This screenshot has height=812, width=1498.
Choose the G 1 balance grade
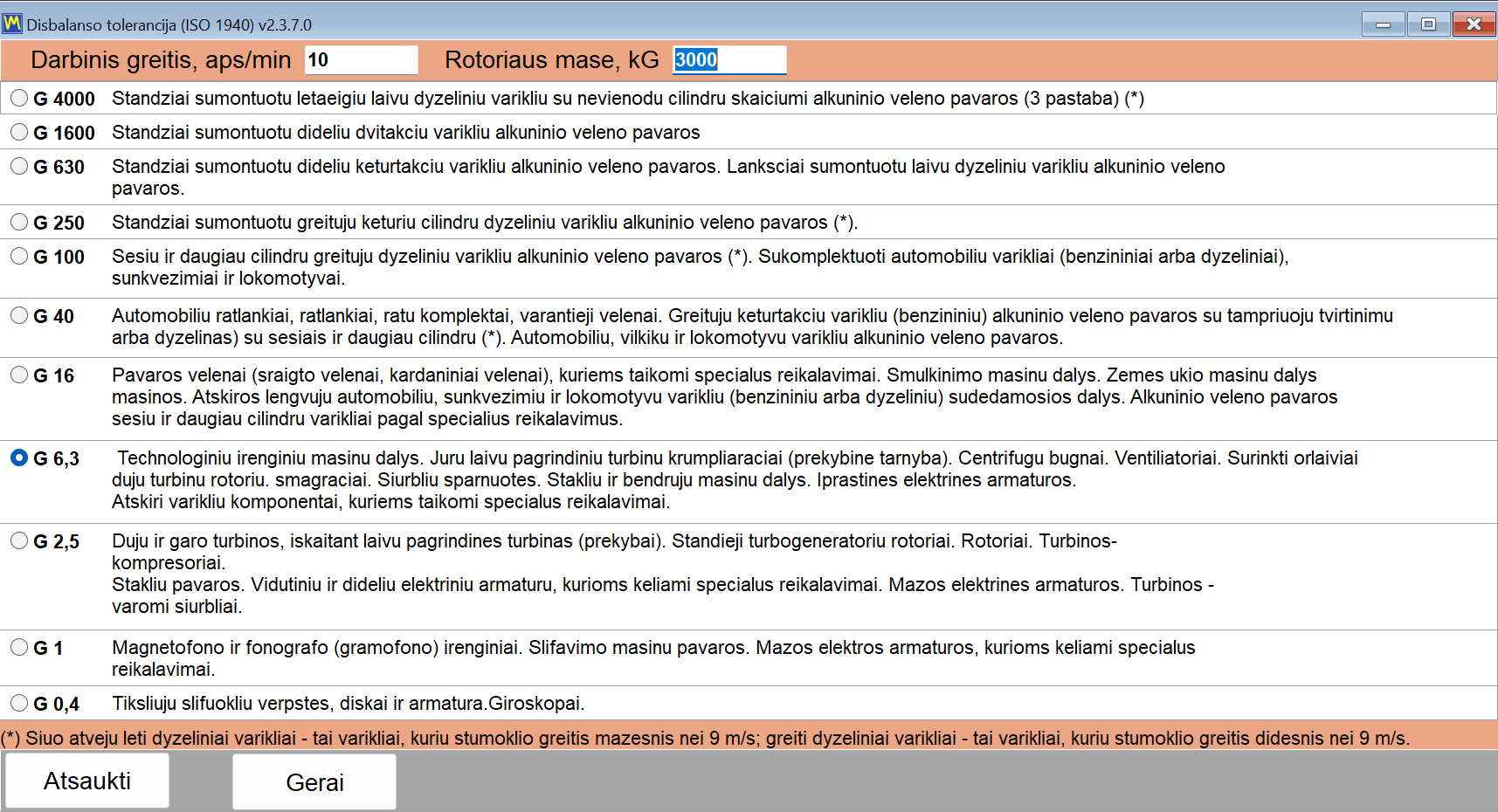pyautogui.click(x=19, y=648)
